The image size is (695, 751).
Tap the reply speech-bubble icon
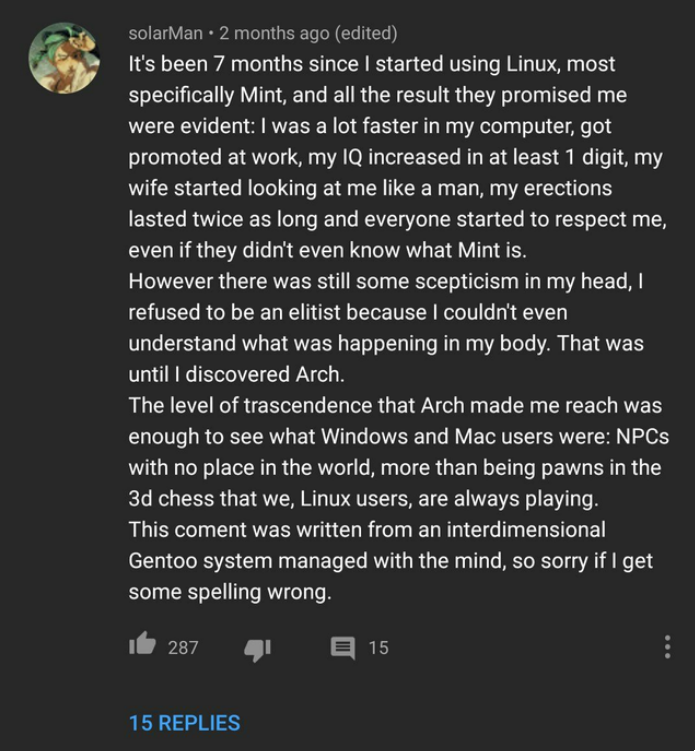pyautogui.click(x=342, y=648)
